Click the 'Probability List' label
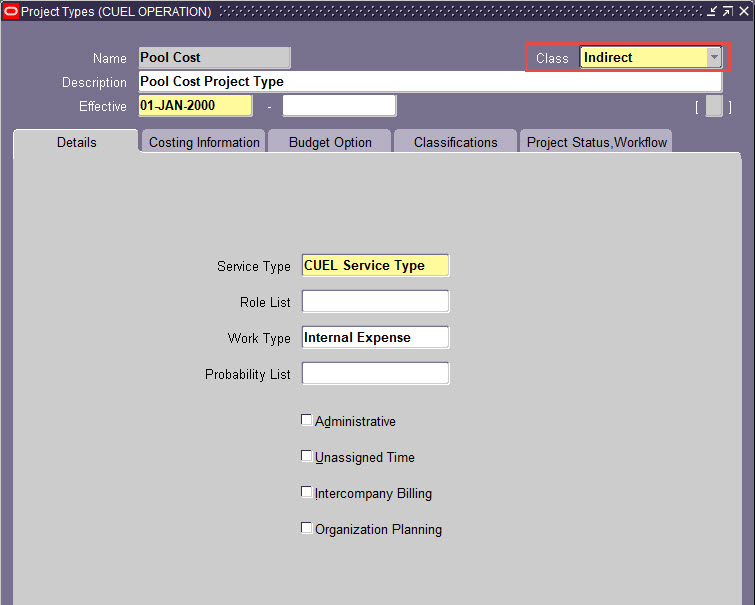This screenshot has width=755, height=605. point(247,374)
